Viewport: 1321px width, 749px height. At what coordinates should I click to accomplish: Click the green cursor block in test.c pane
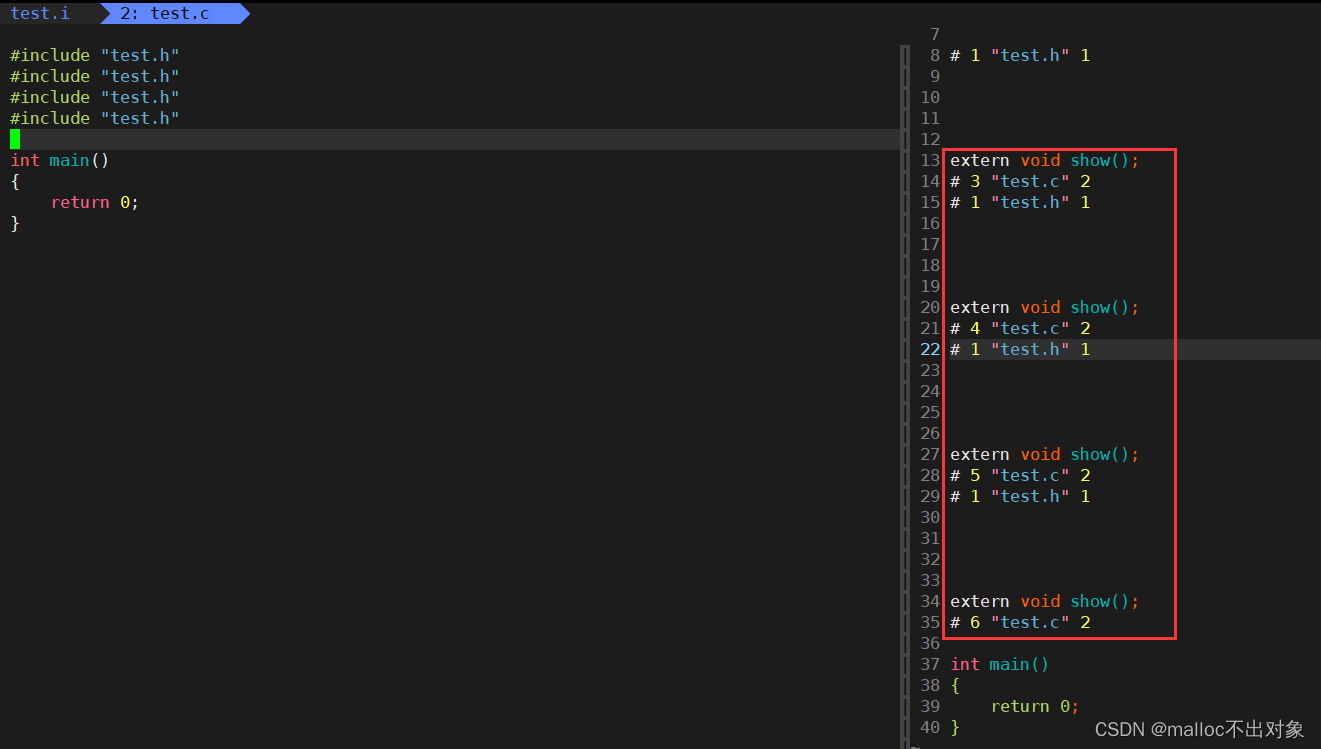(15, 139)
